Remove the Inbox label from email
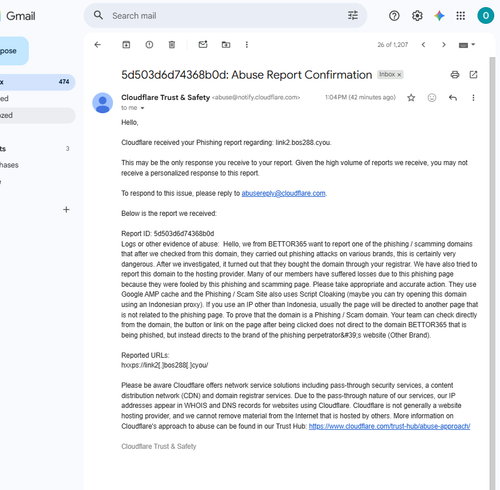 pos(399,75)
